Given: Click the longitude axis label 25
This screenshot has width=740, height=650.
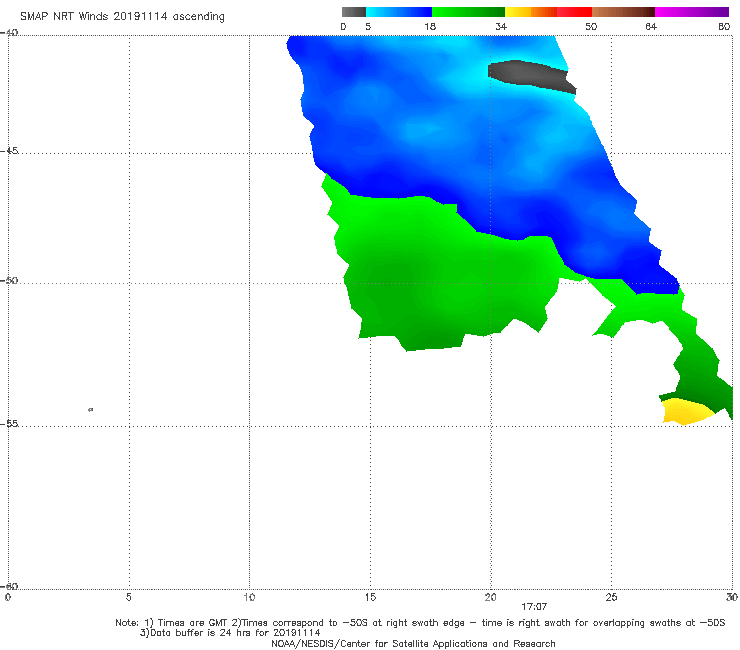Looking at the screenshot, I should click(x=611, y=598).
